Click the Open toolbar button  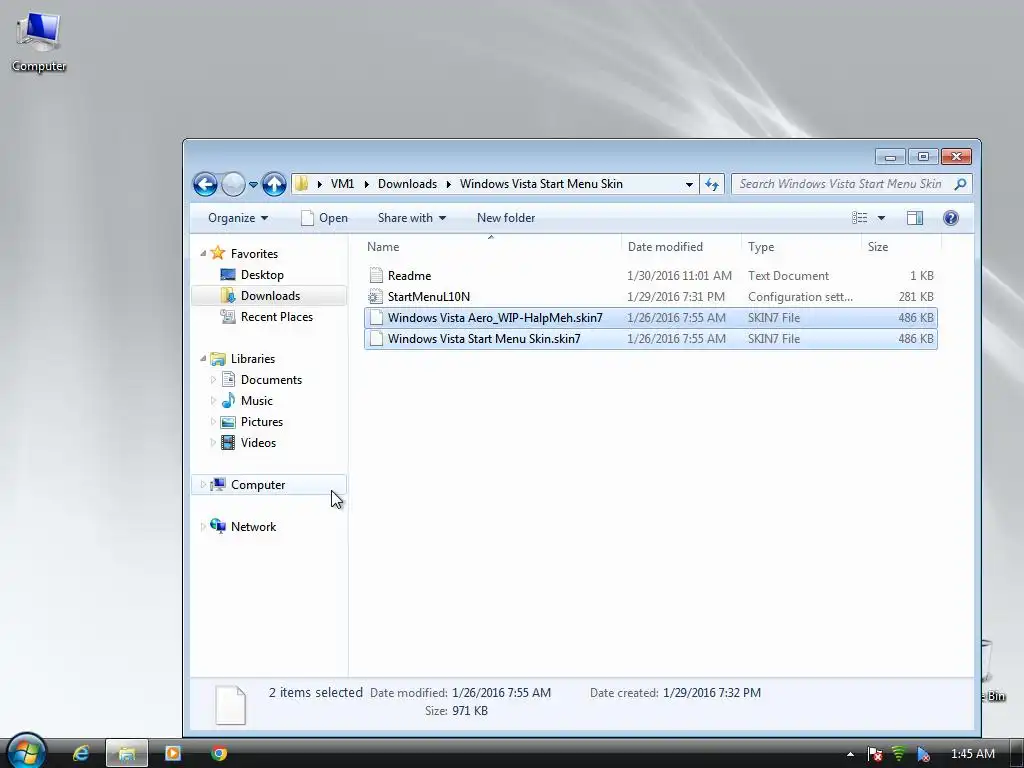[325, 218]
